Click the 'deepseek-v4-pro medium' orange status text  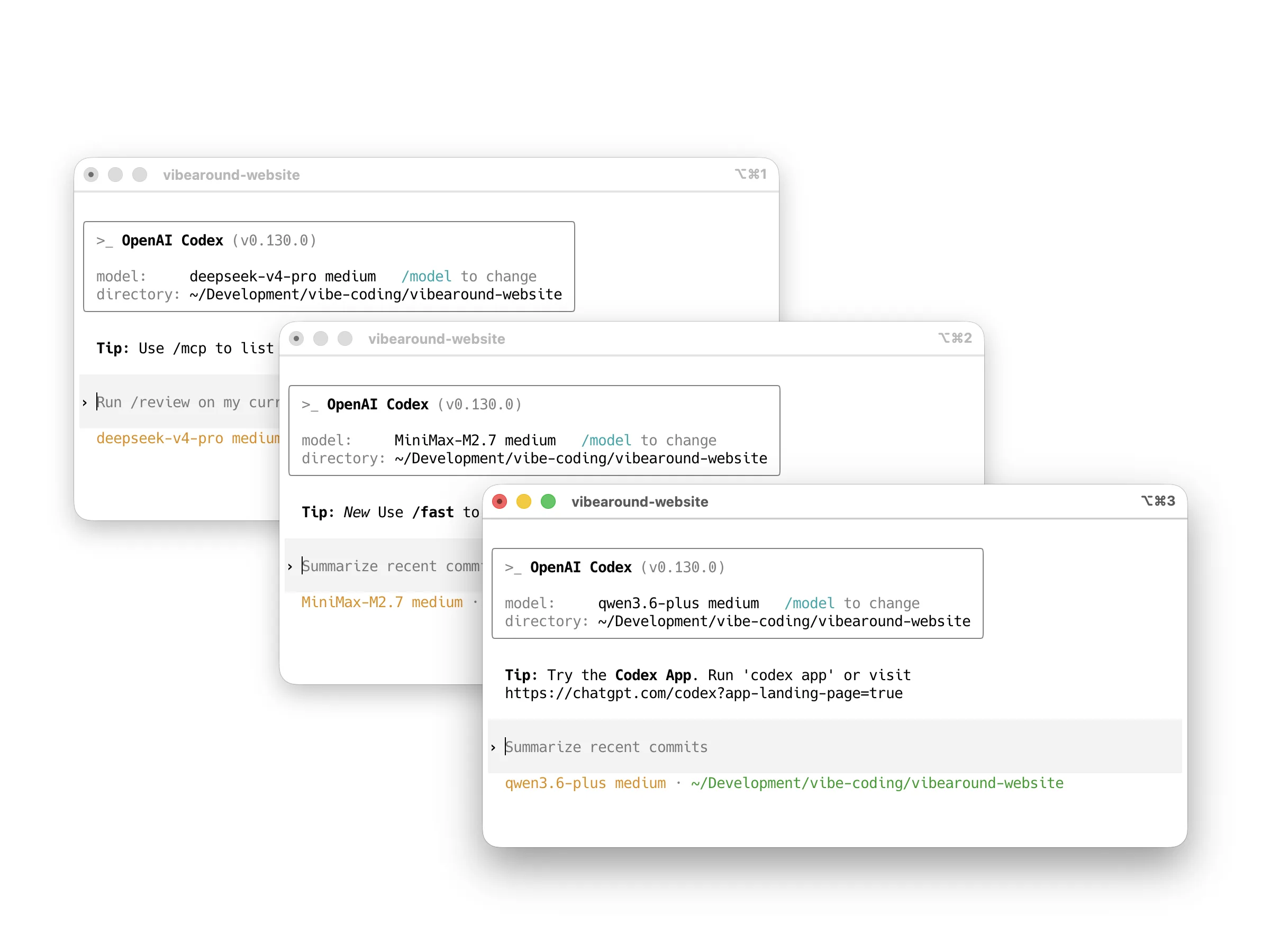[188, 438]
